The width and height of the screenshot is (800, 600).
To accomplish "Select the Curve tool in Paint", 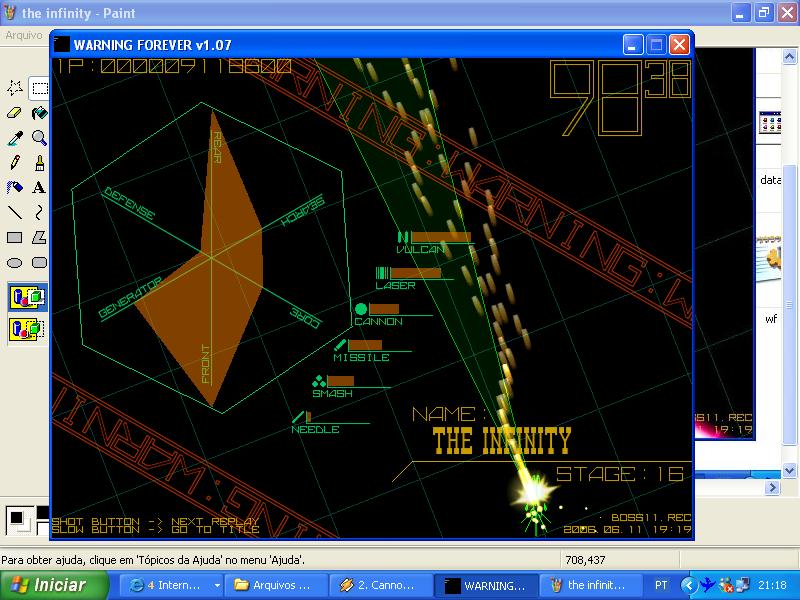I will [x=39, y=212].
